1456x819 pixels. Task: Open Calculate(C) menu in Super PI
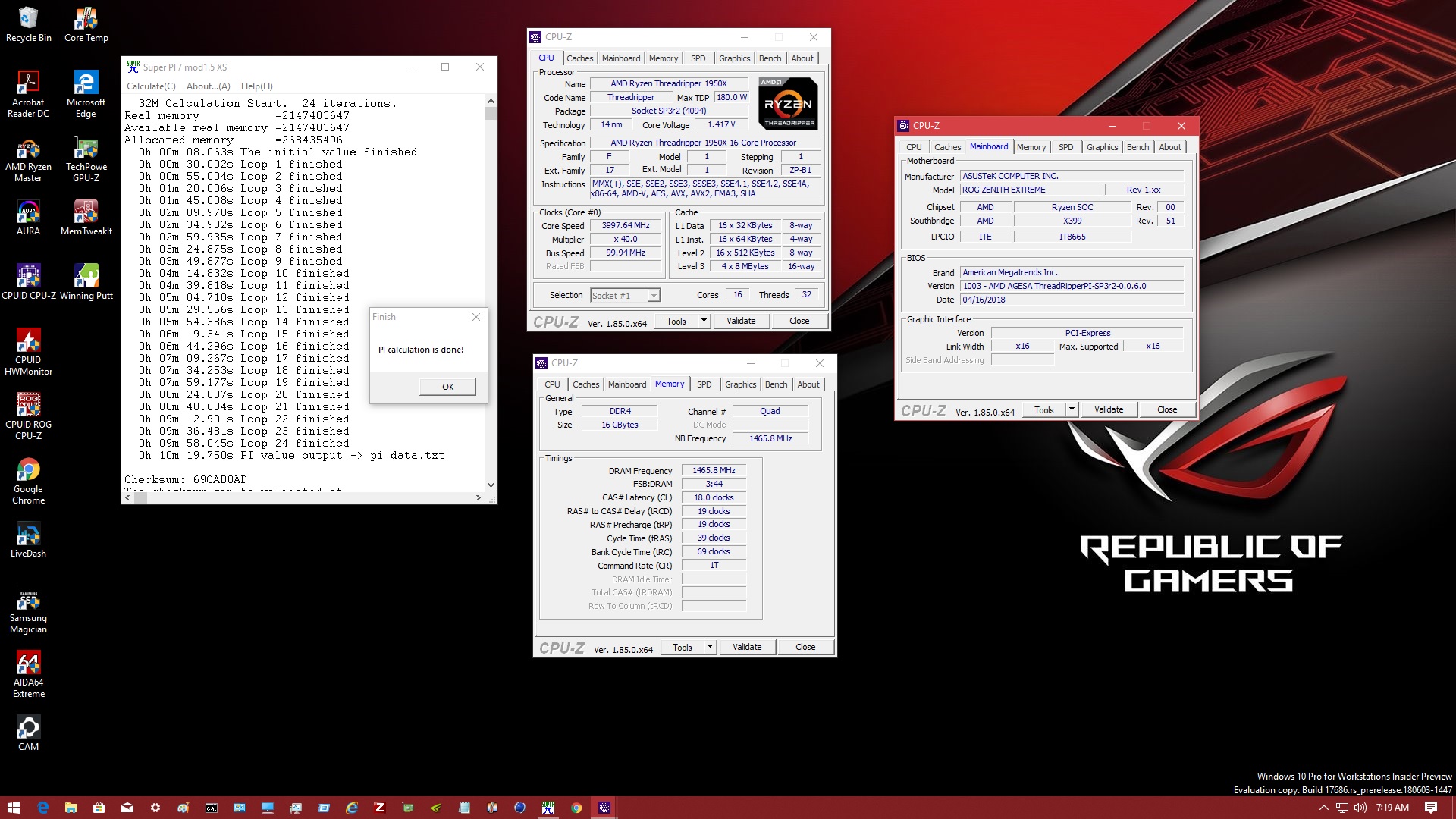(151, 86)
